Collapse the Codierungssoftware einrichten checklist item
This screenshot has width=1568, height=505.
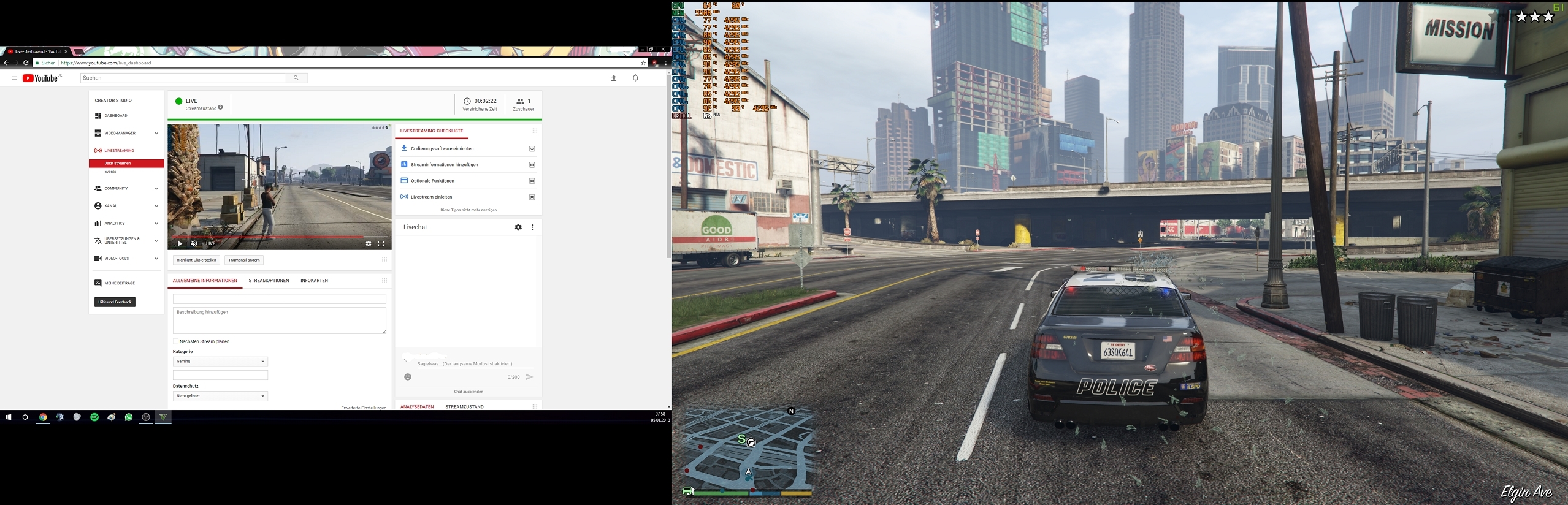tap(532, 149)
